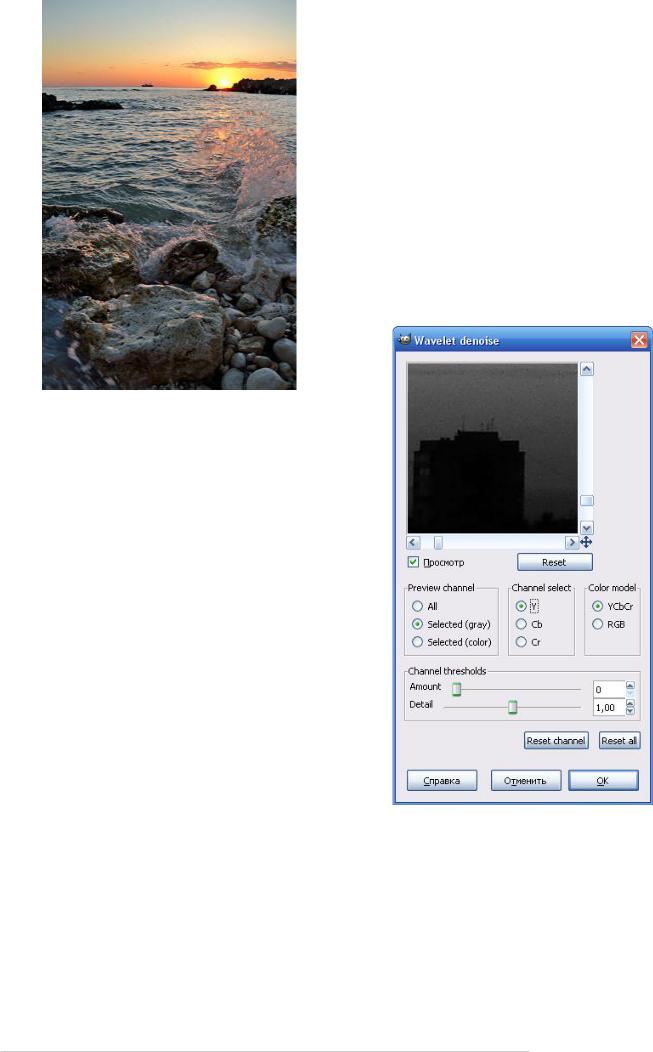Screen dimensions: 653x1052
Task: Click the Preview channel group label
Action: (441, 588)
